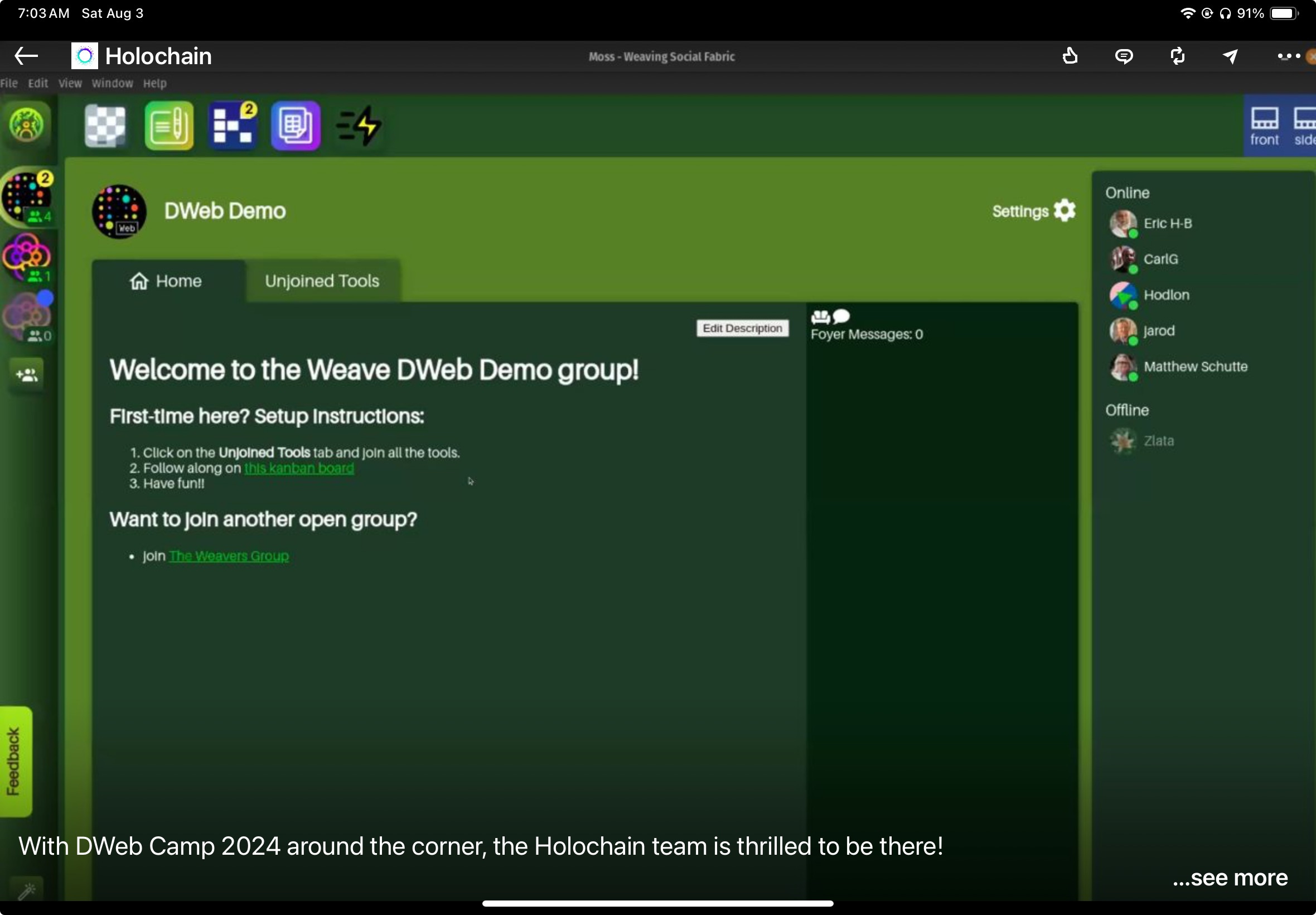Open The Weavers Group link
The image size is (1316, 915).
pyautogui.click(x=229, y=556)
